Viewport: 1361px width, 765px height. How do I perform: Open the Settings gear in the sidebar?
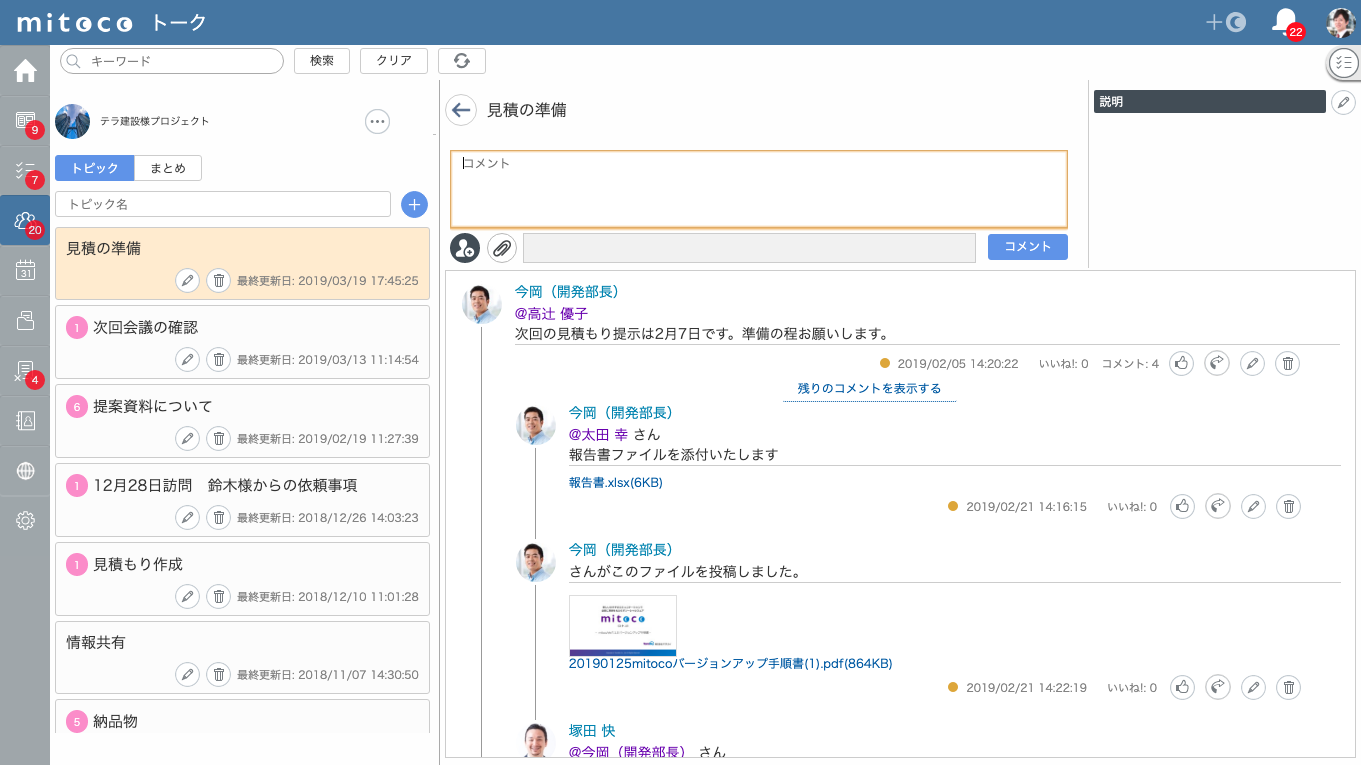coord(24,519)
